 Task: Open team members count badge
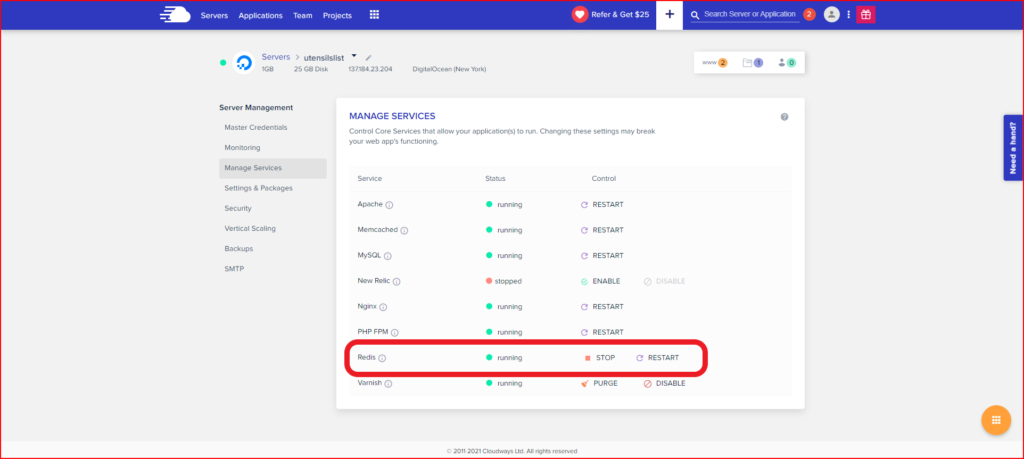point(786,63)
